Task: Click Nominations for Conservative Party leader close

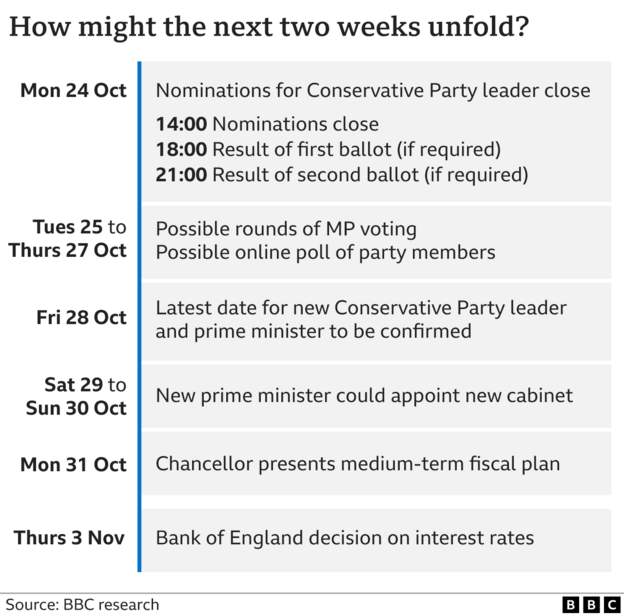Action: point(373,91)
